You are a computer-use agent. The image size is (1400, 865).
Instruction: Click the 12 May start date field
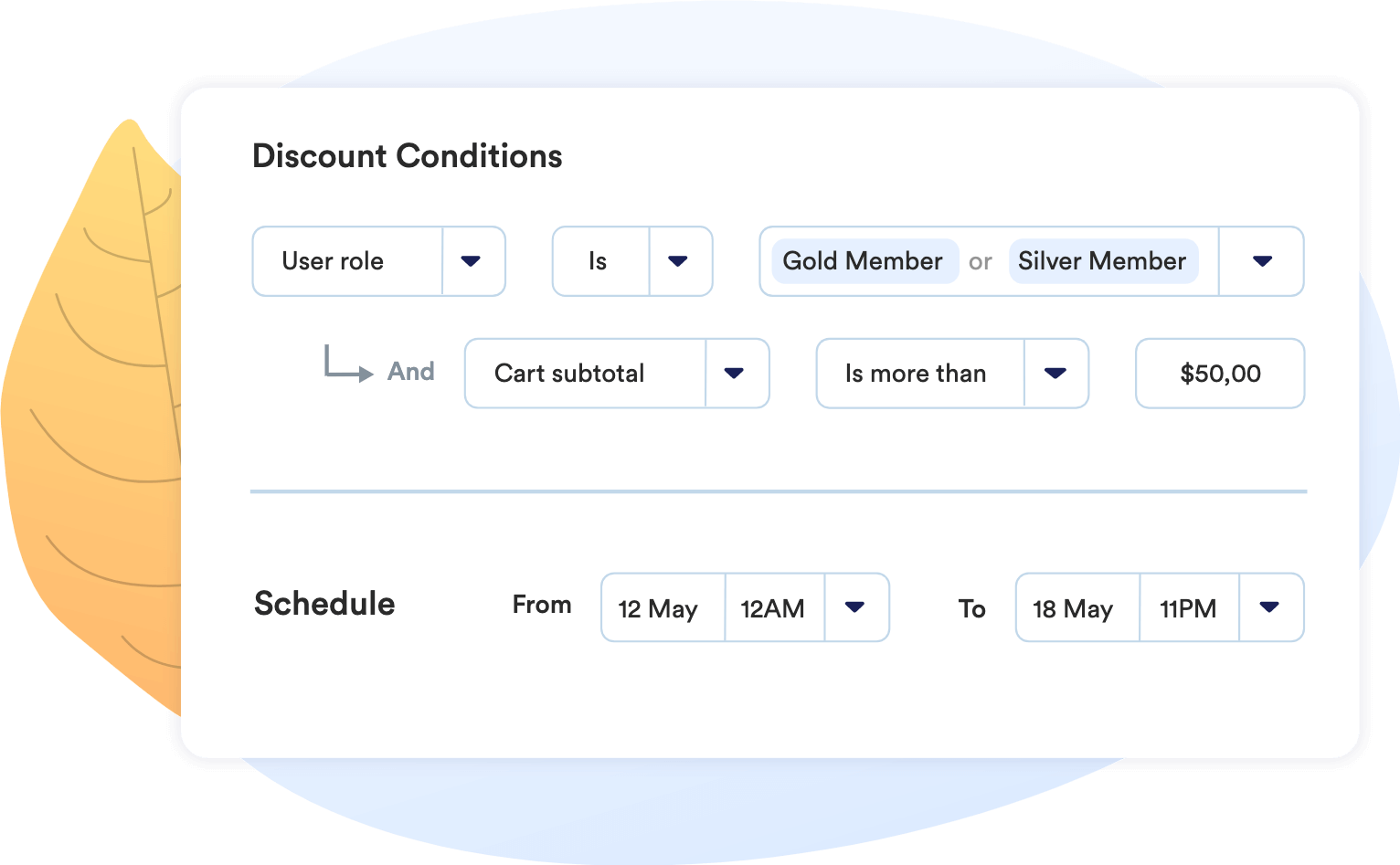point(658,608)
